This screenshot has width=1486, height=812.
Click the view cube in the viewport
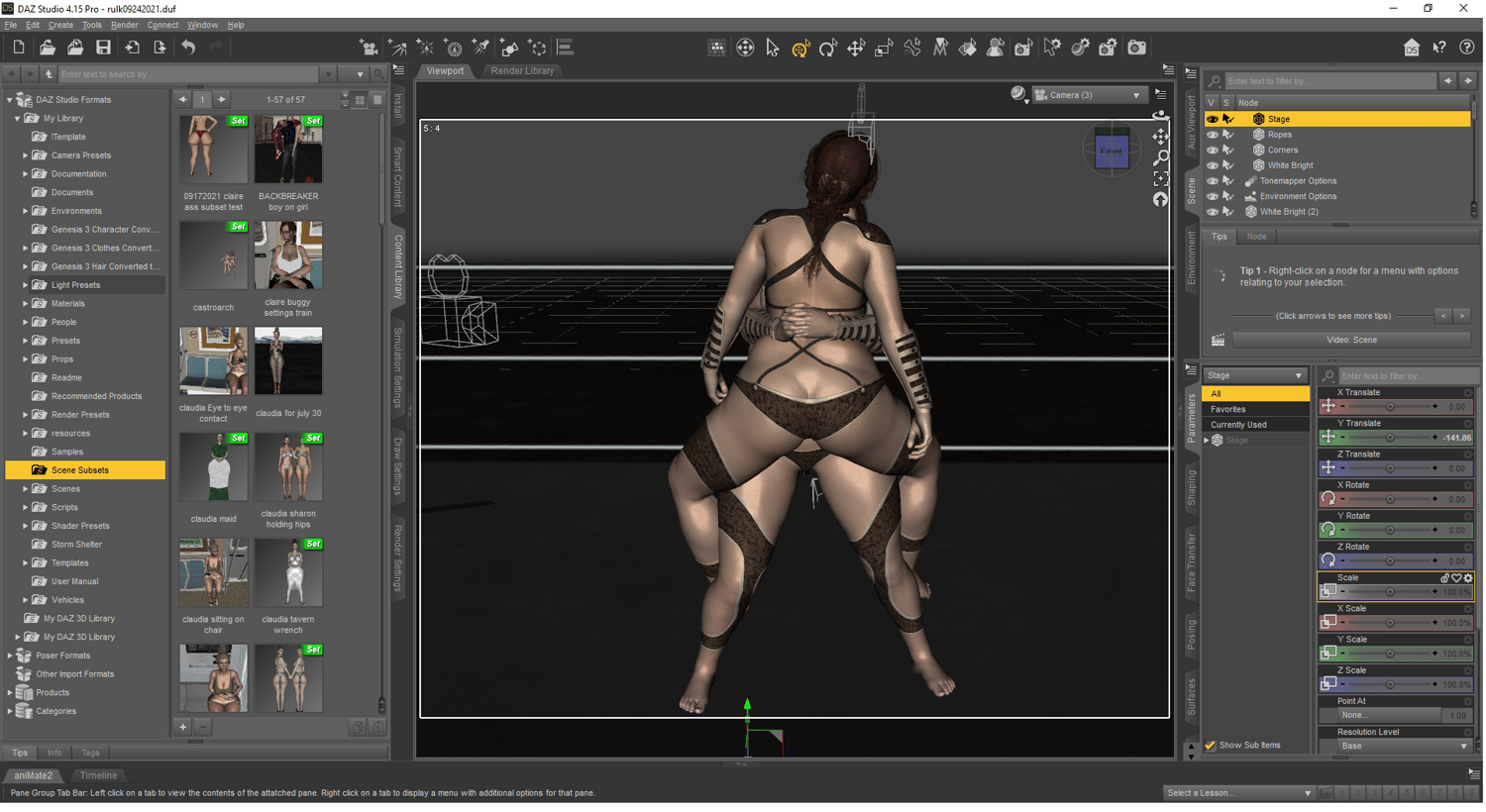tap(1112, 151)
